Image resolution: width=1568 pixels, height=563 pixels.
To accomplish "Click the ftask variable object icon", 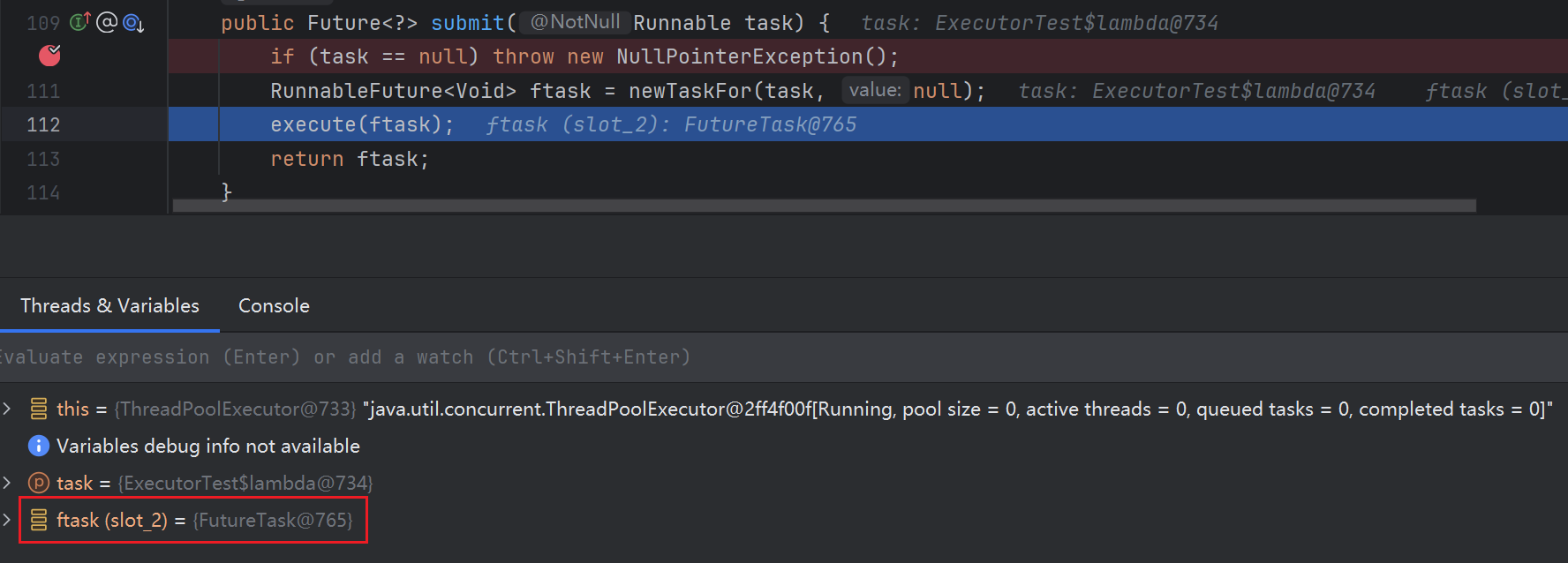I will click(x=39, y=520).
